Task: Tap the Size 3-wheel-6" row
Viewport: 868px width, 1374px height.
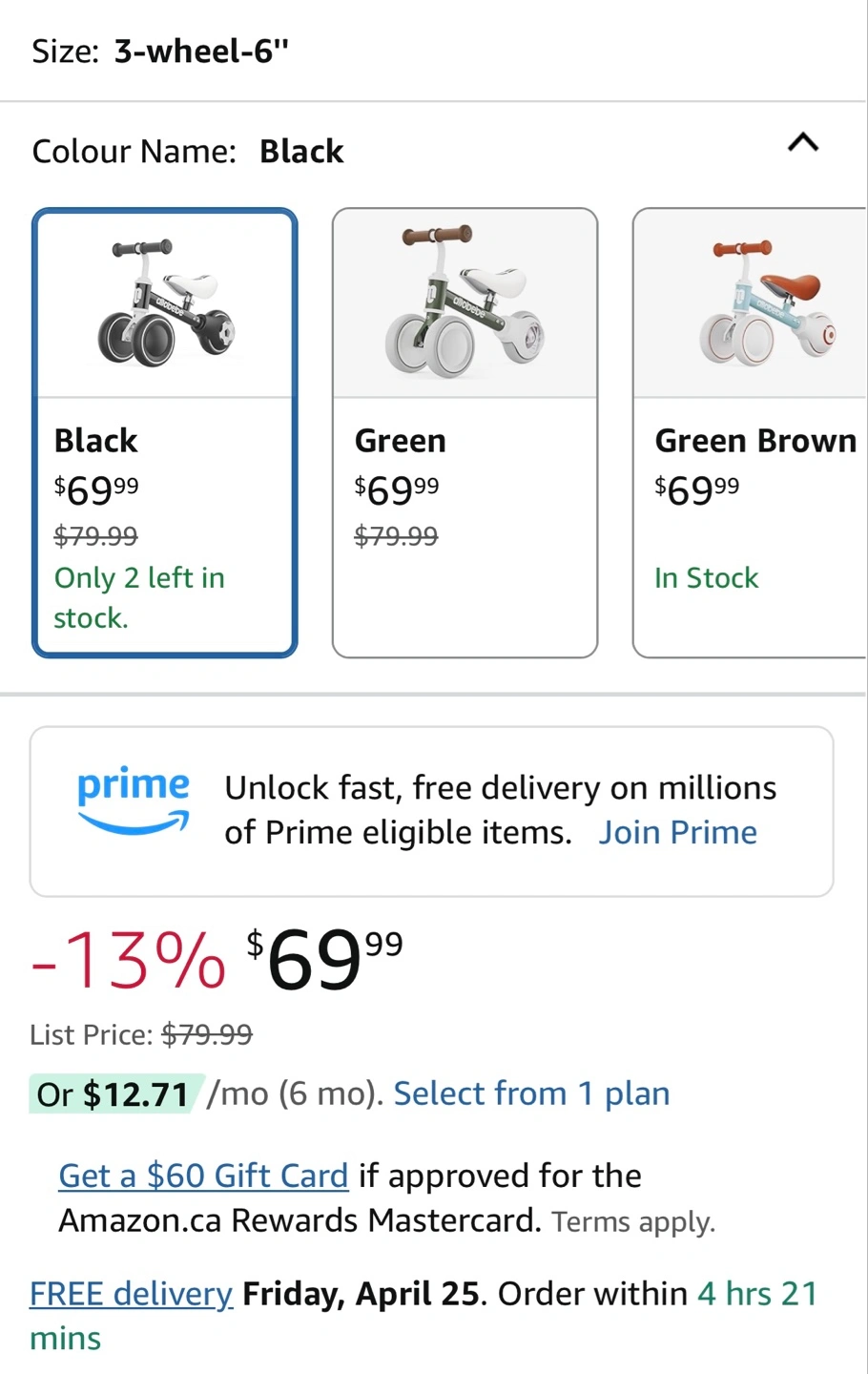Action: [x=160, y=52]
